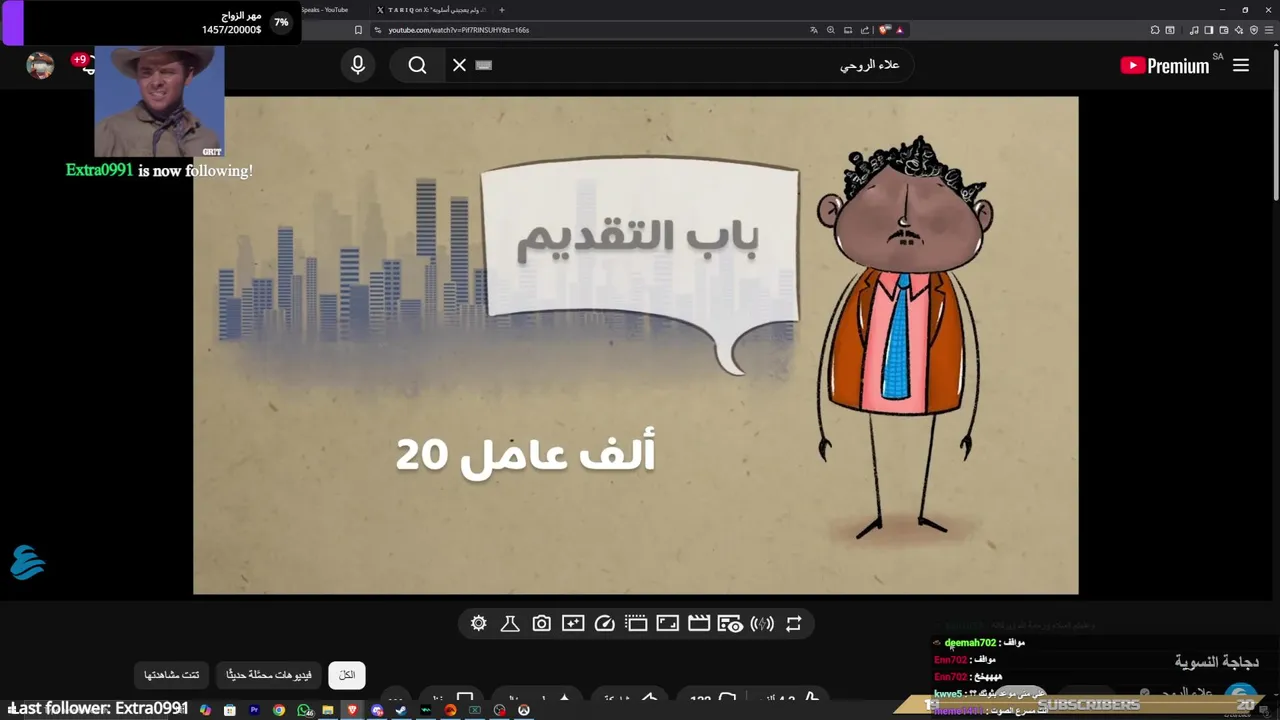Select the فيديوهات محمّلة حديثًا chip
The height and width of the screenshot is (720, 1280).
click(268, 675)
